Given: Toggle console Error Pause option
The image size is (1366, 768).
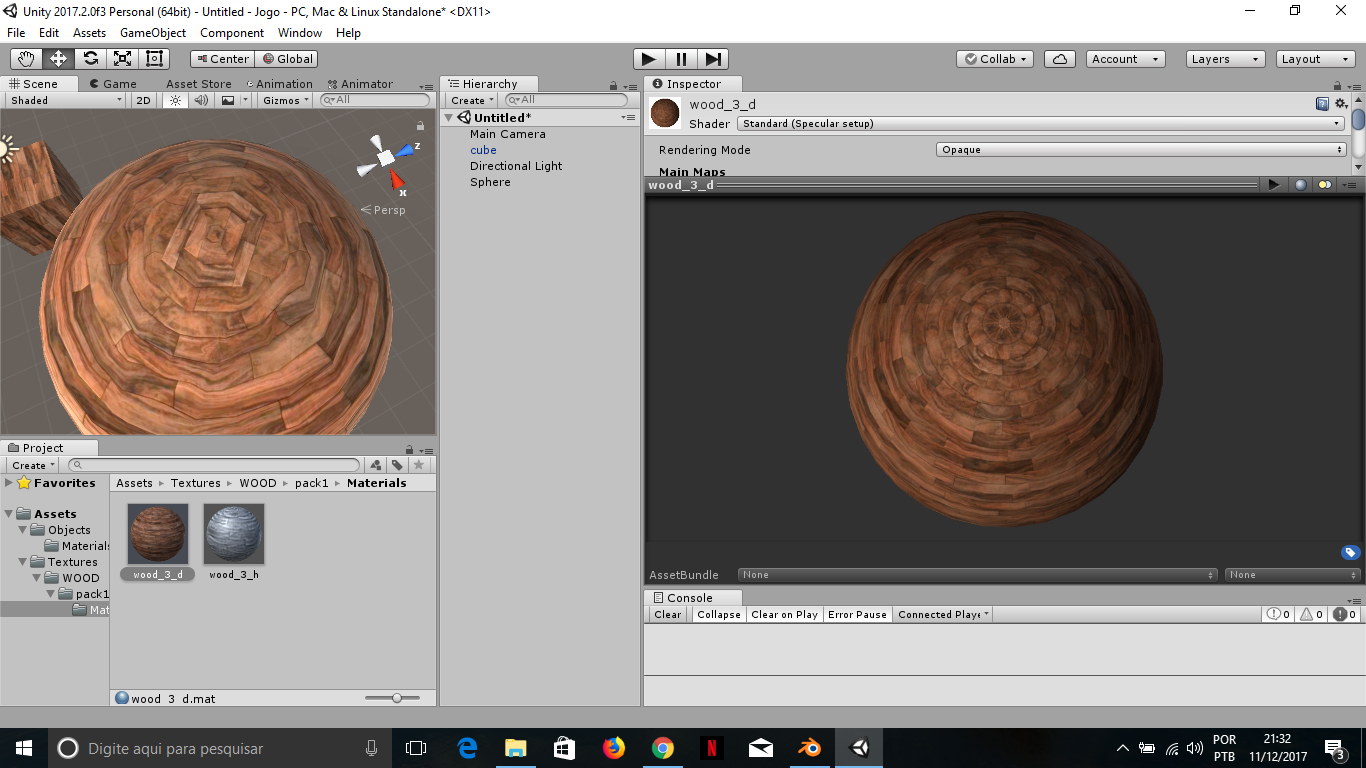Looking at the screenshot, I should point(857,614).
